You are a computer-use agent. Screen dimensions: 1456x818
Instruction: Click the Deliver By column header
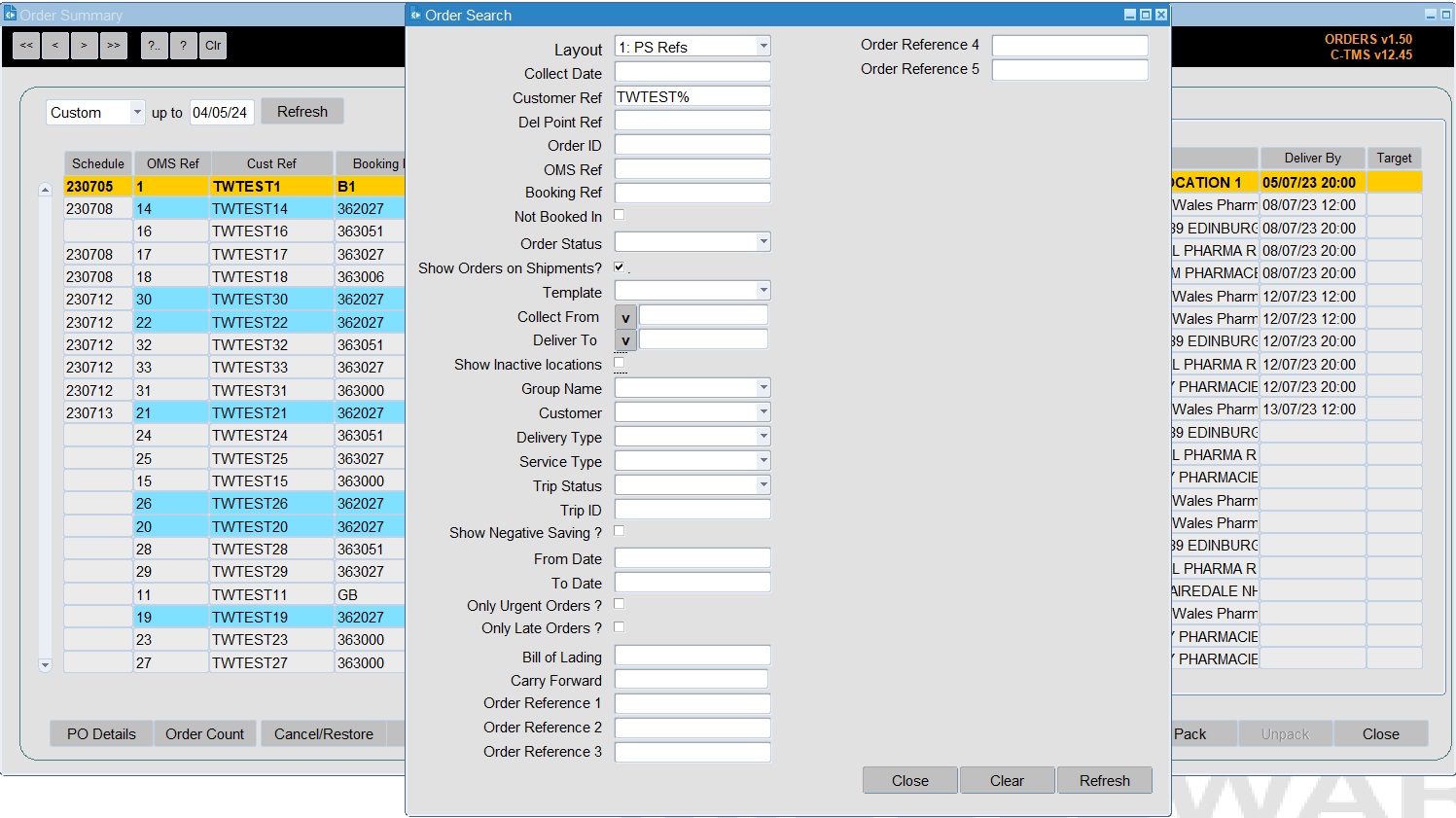1312,158
